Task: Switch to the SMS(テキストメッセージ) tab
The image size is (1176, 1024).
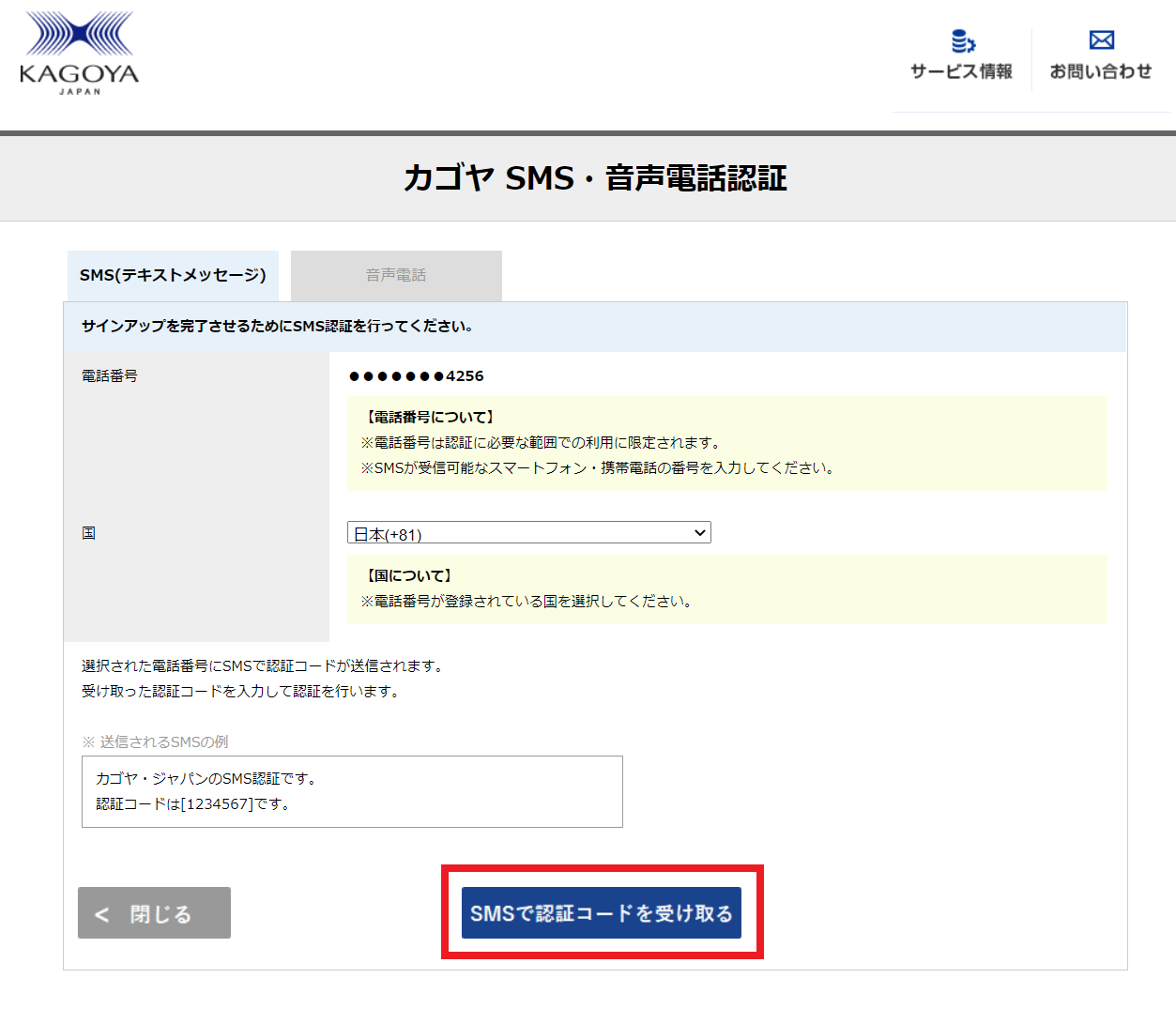Action: click(173, 275)
